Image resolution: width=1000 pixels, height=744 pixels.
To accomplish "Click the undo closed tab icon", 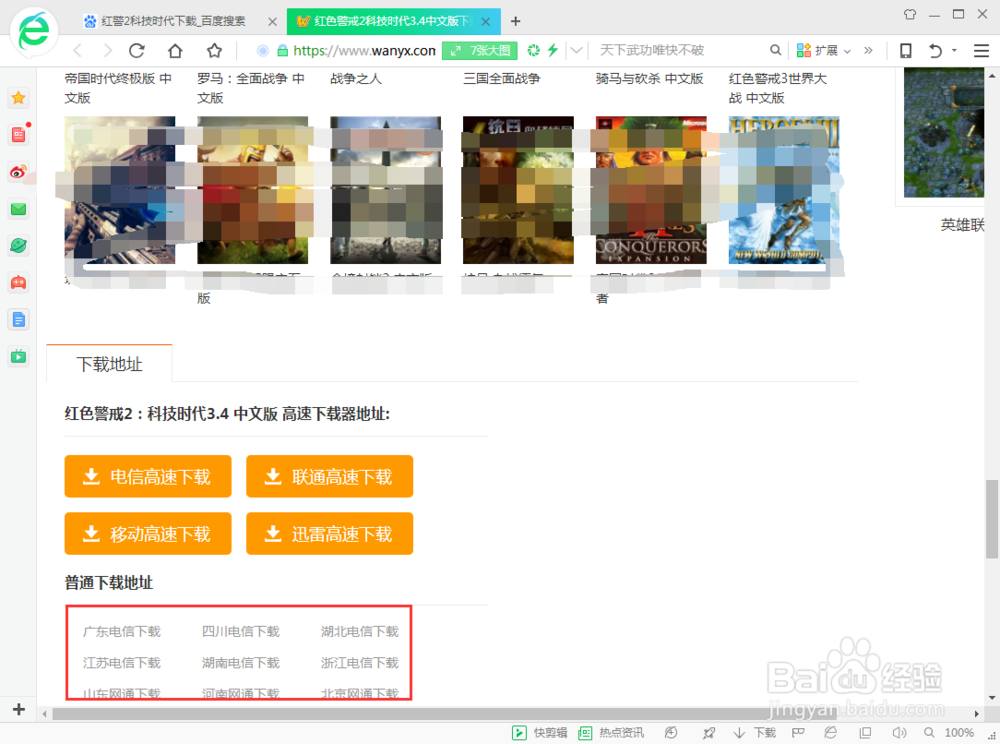I will (935, 50).
